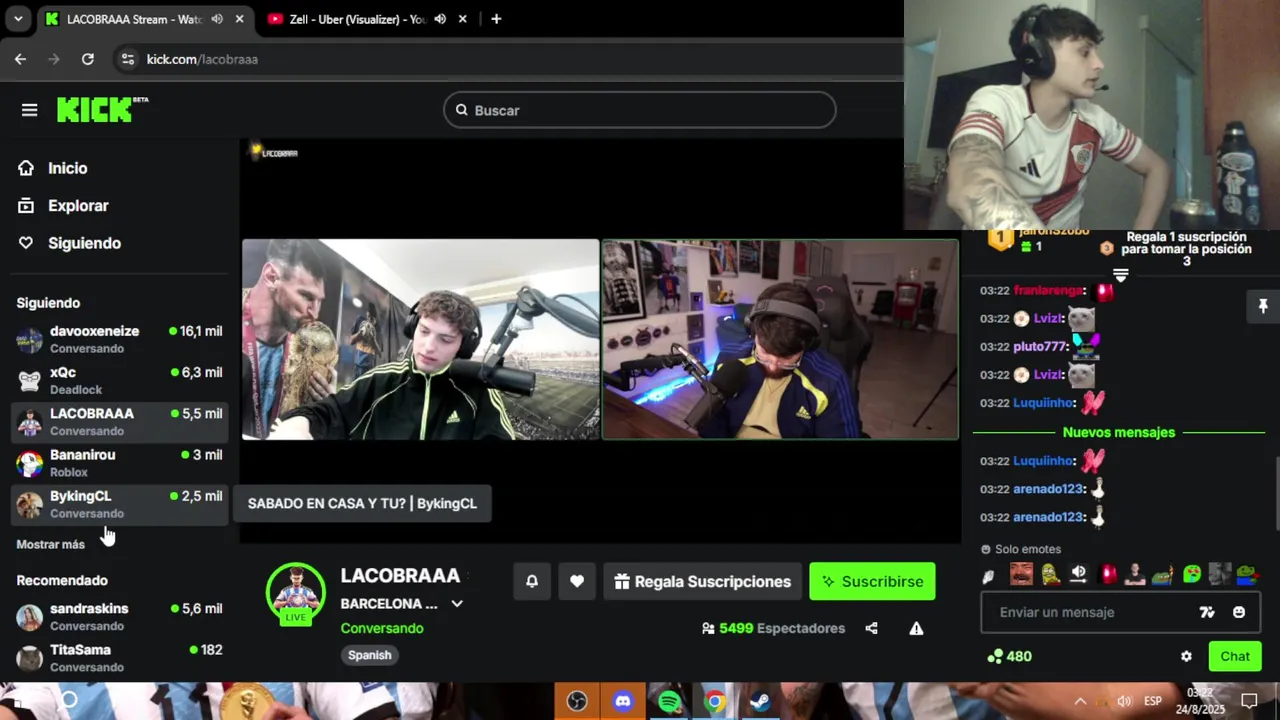Screen dimensions: 1280x720
Task: Open davooxeneize channel from following list
Action: tap(119, 339)
